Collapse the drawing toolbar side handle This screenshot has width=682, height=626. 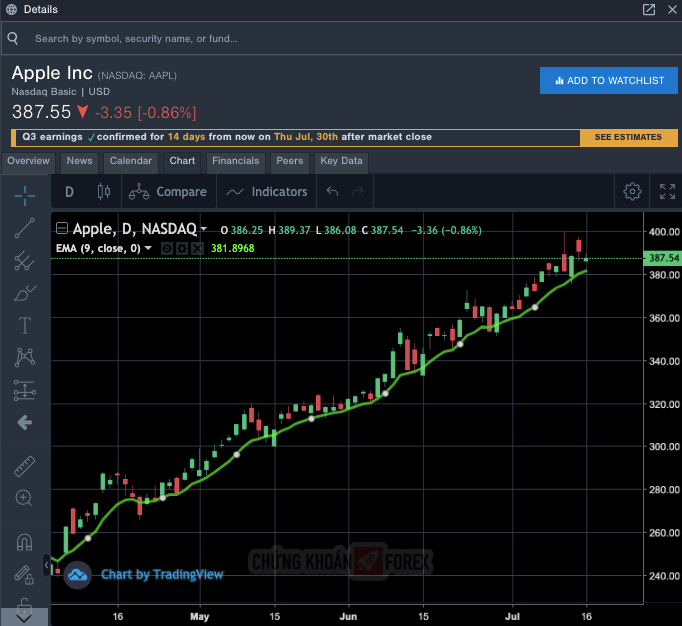tap(46, 565)
